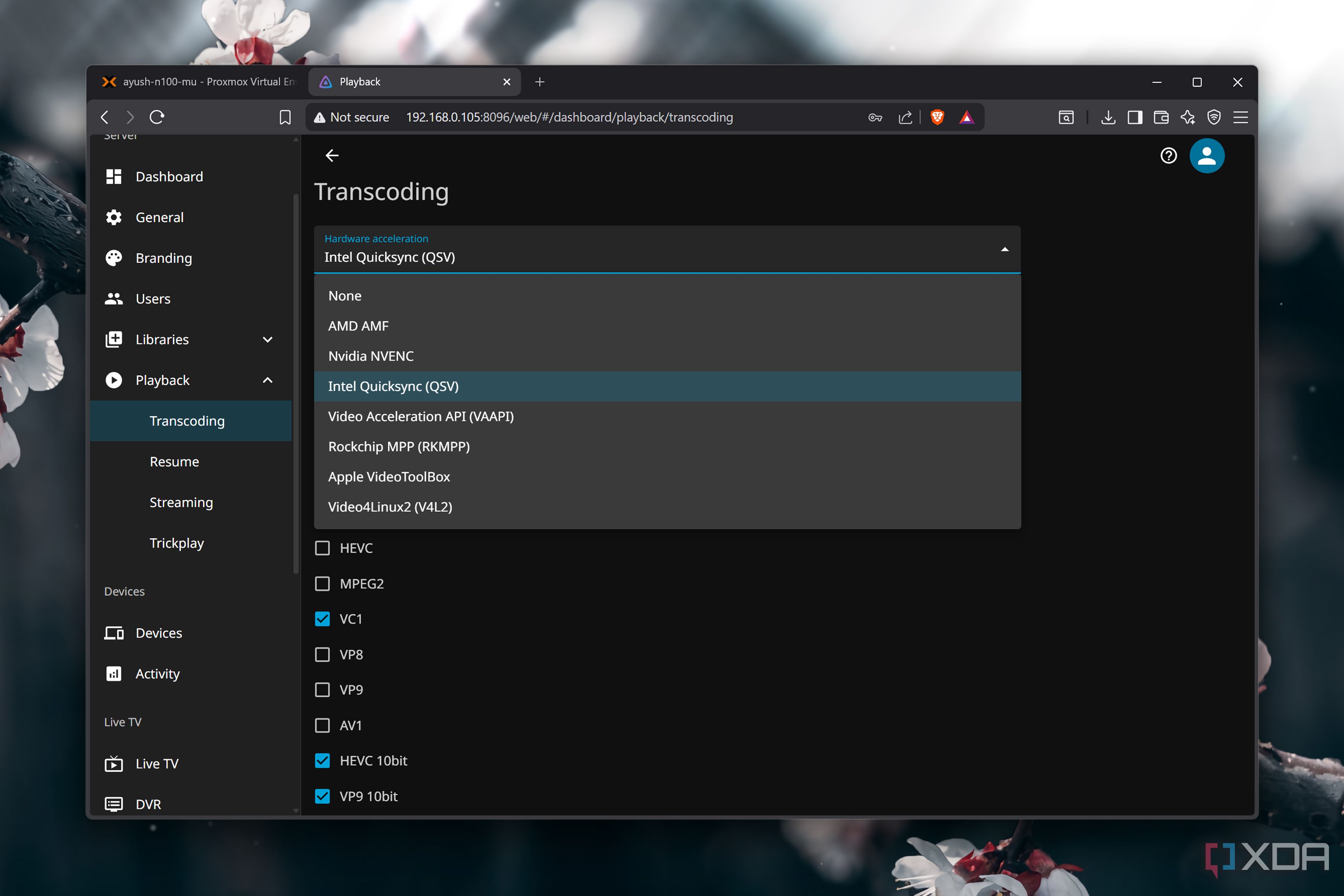The height and width of the screenshot is (896, 1344).
Task: Uncheck the VP9 10bit checkbox
Action: point(322,796)
